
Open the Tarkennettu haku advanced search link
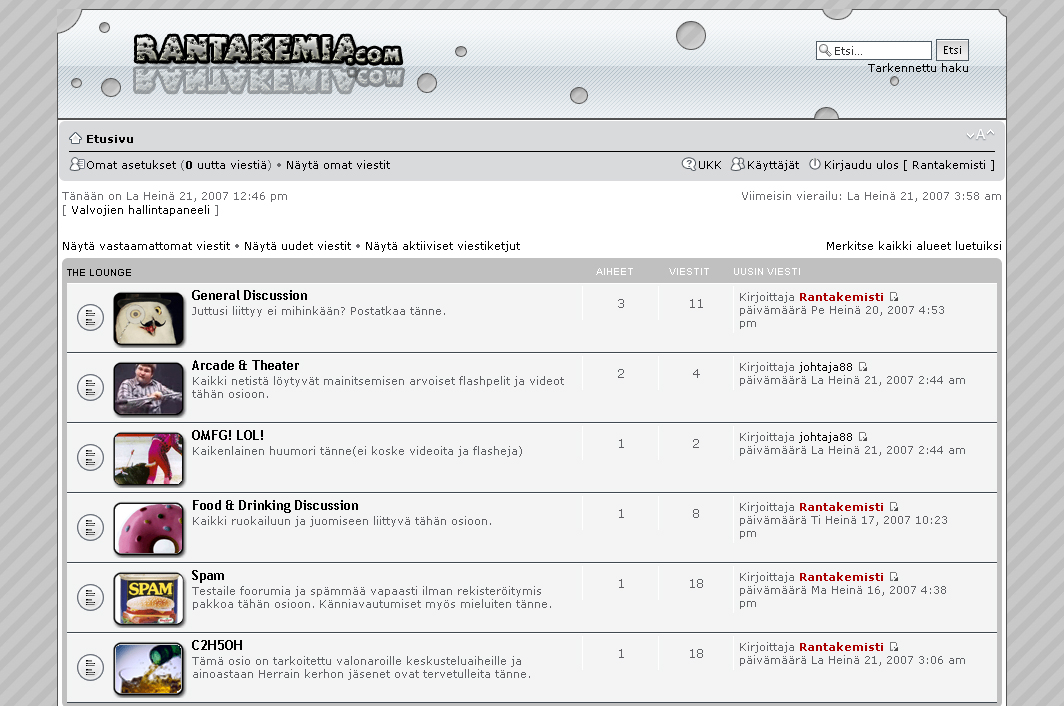tap(918, 68)
